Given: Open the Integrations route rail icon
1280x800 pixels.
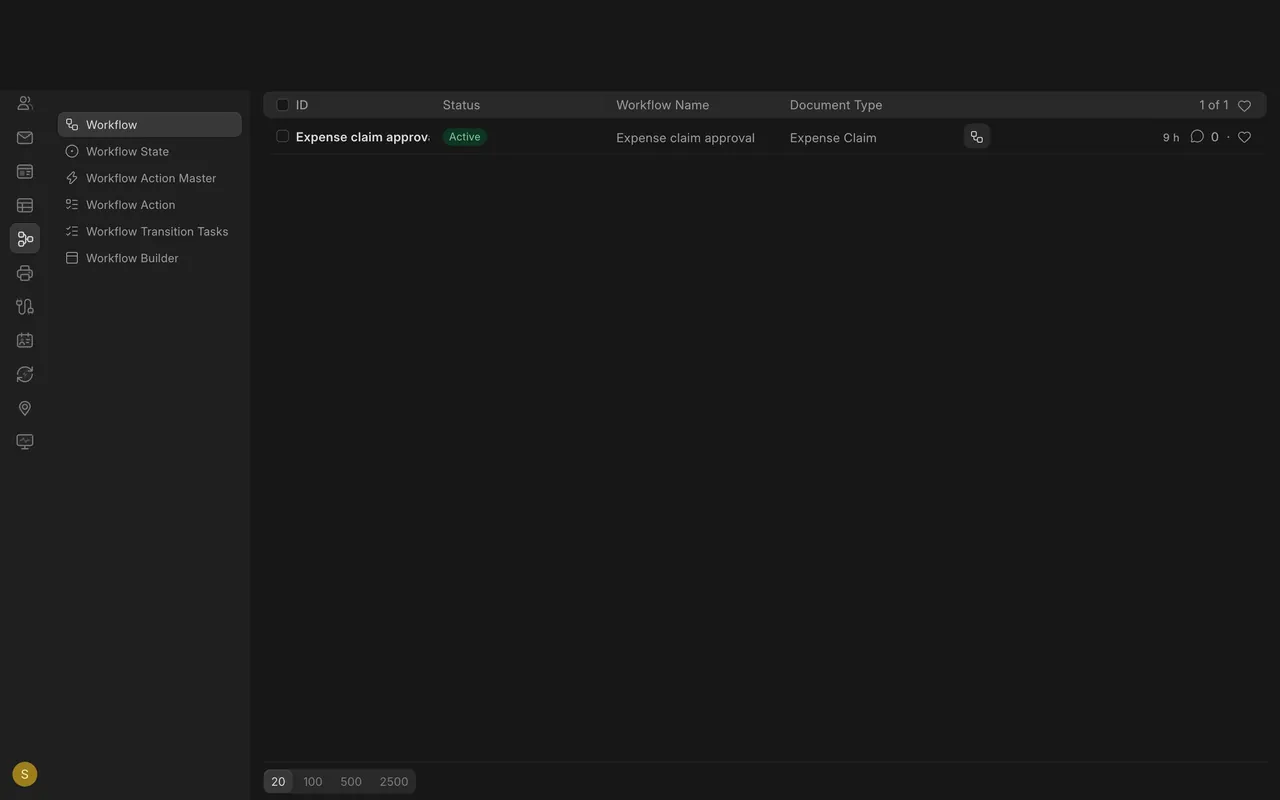Looking at the screenshot, I should (x=25, y=307).
